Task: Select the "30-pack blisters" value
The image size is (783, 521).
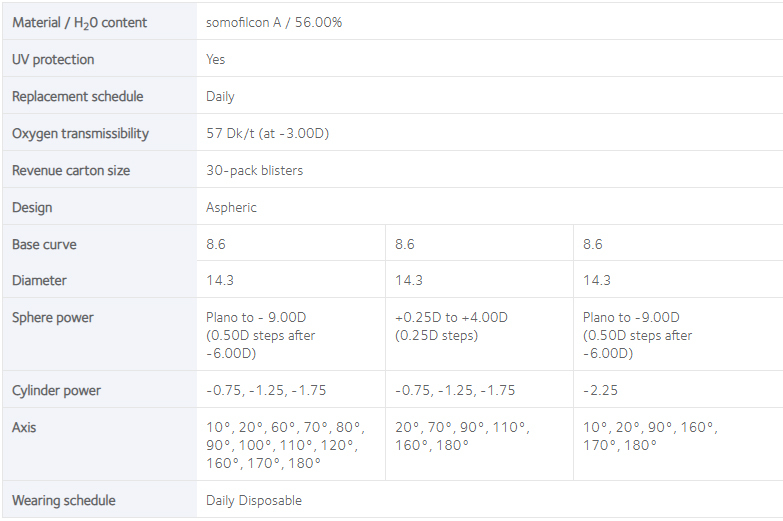Action: coord(254,170)
